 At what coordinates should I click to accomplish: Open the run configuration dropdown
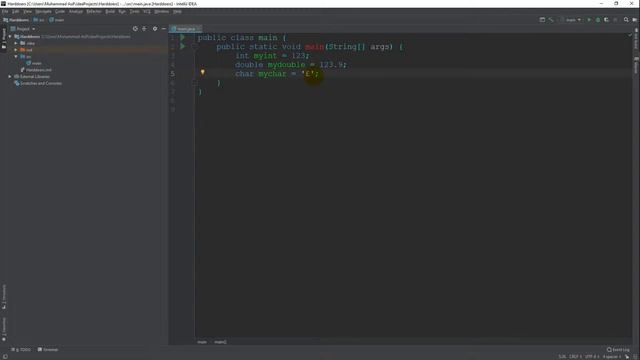(x=571, y=20)
